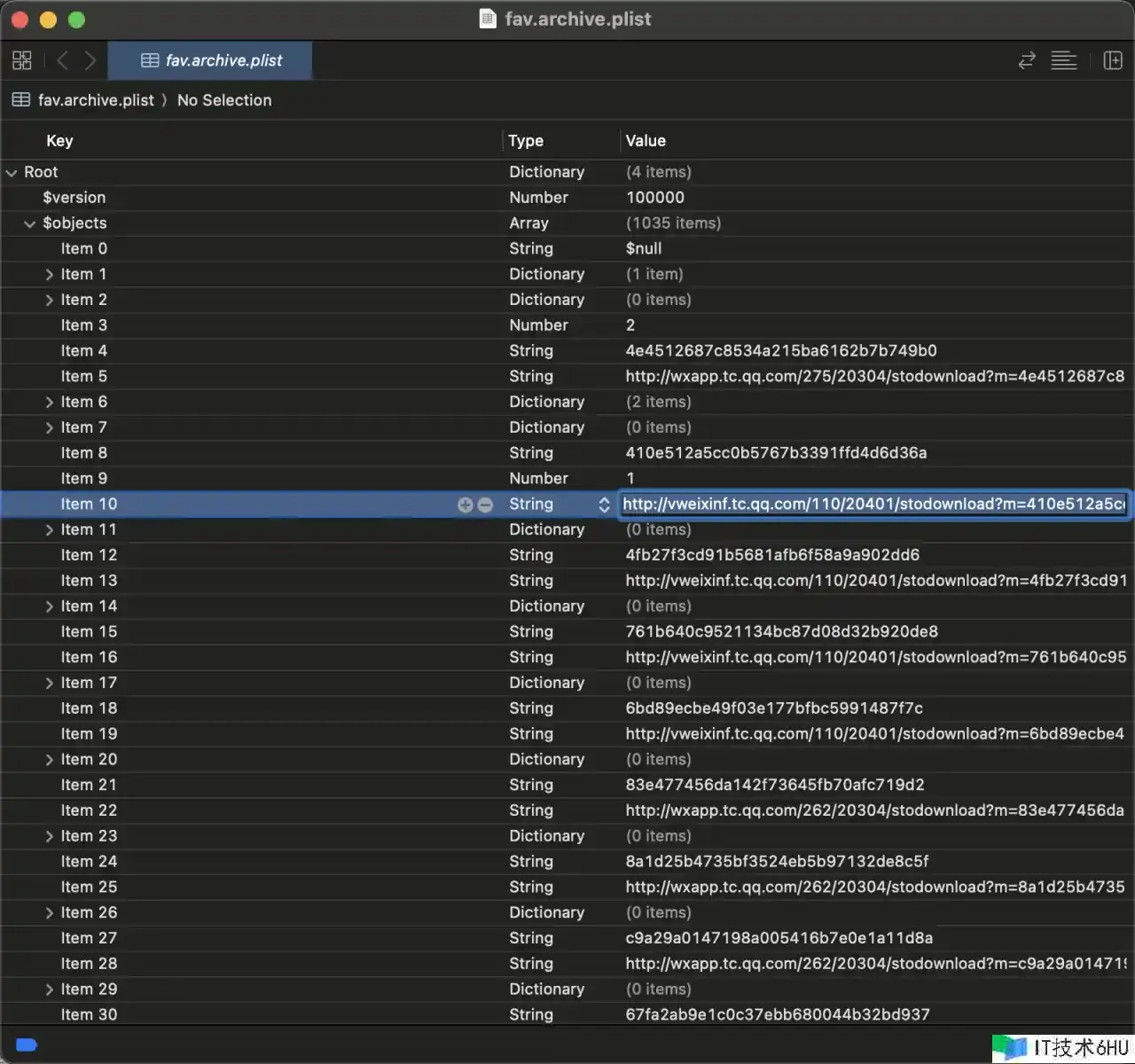Go forward with the right chevron

(90, 60)
